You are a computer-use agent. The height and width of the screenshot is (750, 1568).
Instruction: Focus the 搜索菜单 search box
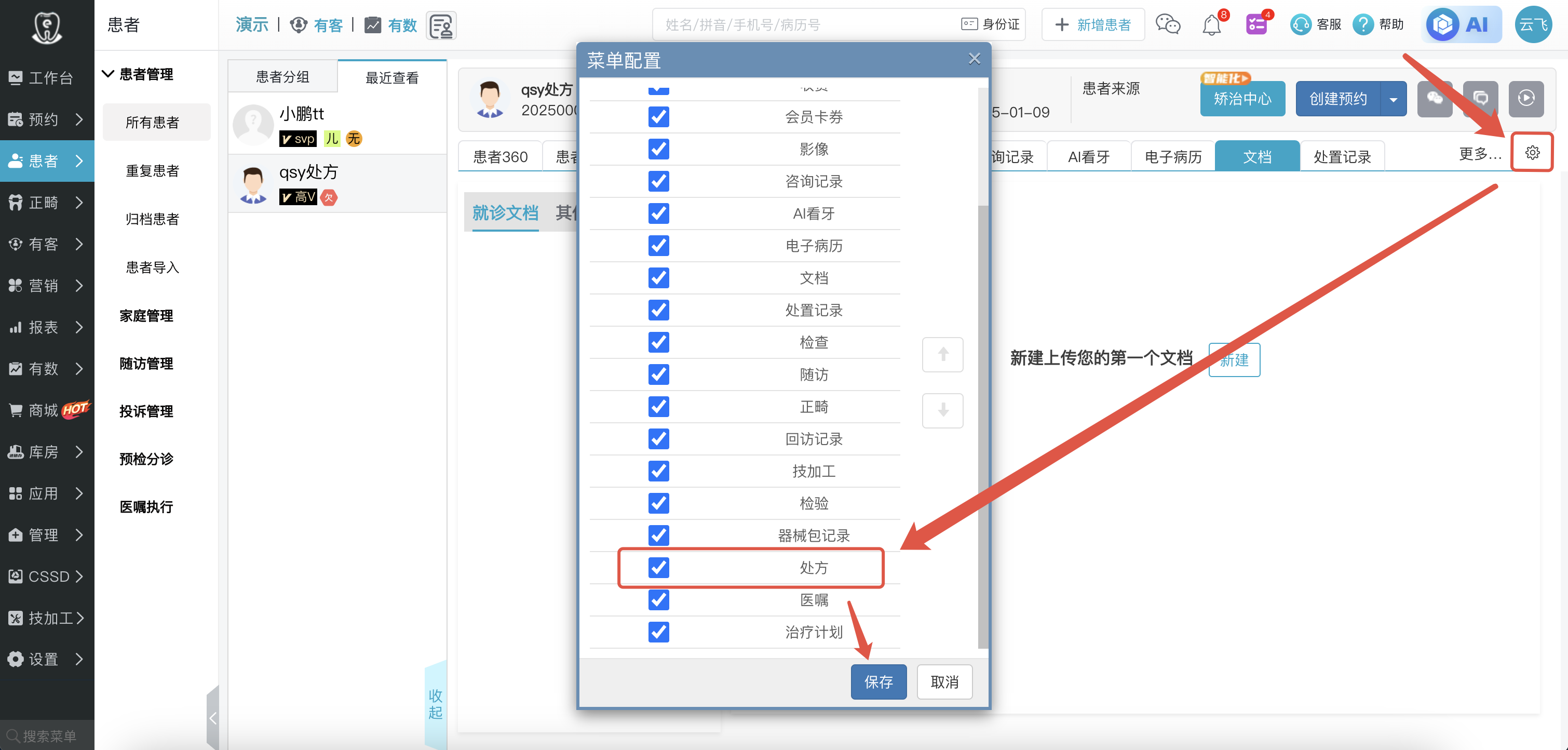pyautogui.click(x=47, y=735)
